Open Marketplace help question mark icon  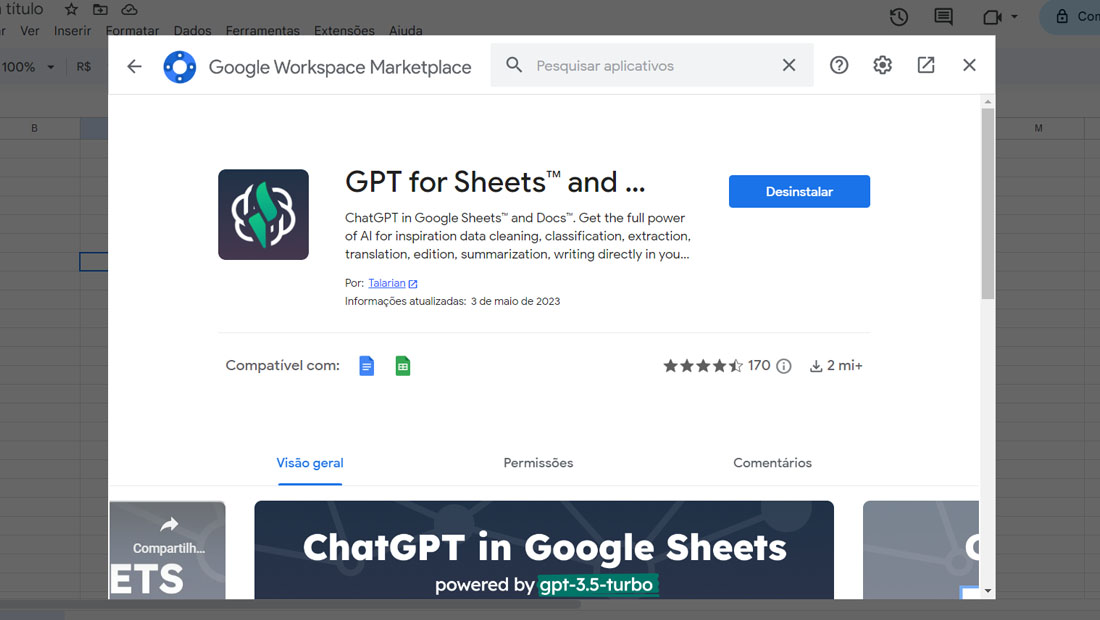(x=839, y=65)
